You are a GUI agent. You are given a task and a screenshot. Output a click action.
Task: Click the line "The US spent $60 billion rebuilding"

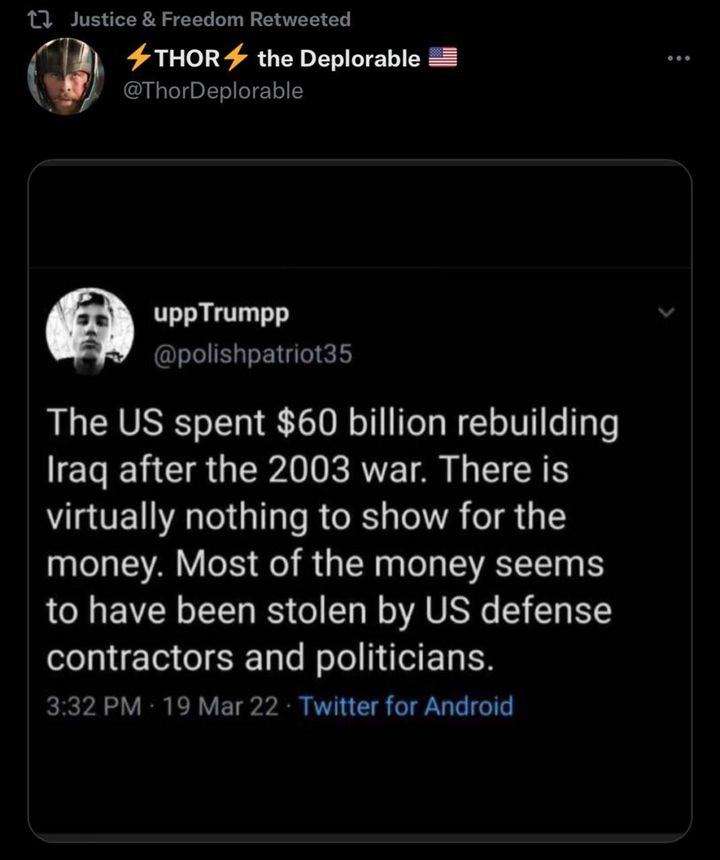pyautogui.click(x=333, y=424)
